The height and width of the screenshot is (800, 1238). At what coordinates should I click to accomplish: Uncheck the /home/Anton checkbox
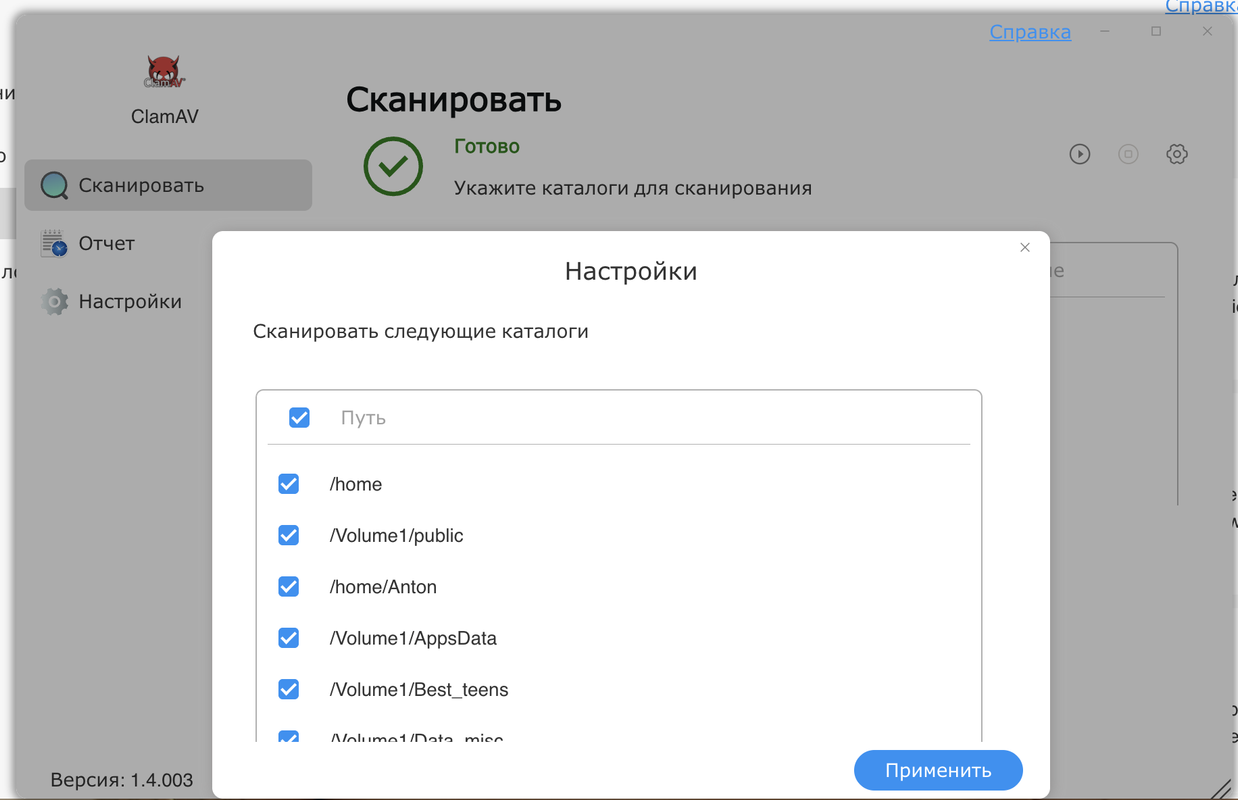tap(288, 586)
